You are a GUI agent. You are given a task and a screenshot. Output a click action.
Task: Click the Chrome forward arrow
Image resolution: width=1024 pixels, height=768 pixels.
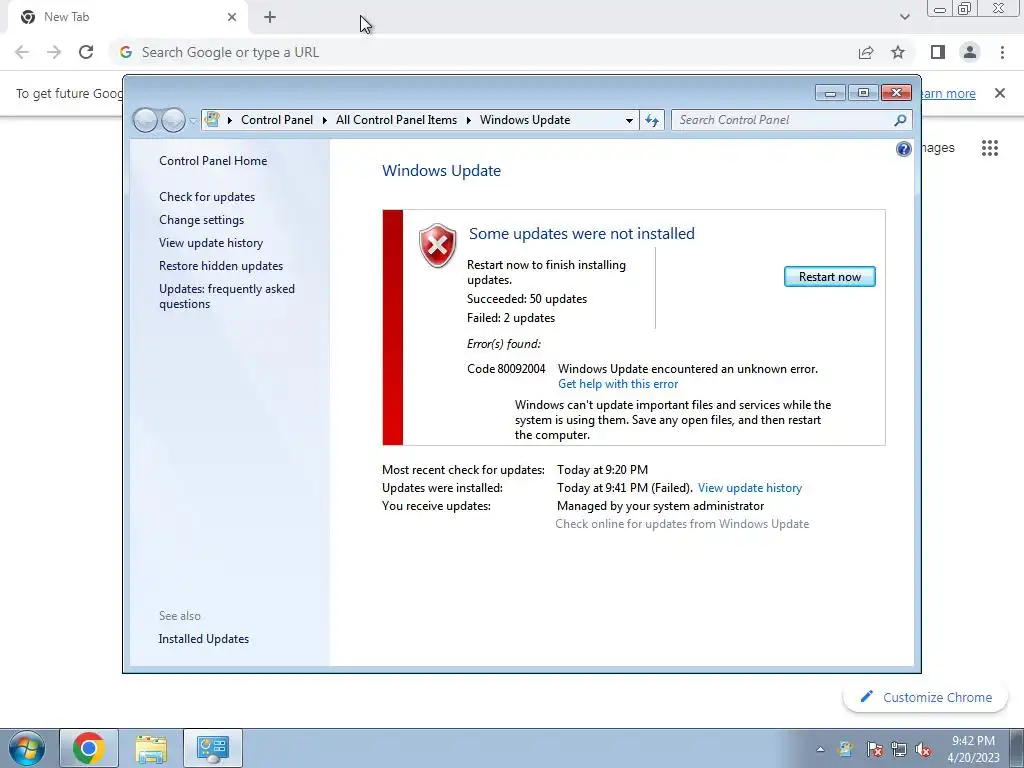click(54, 52)
